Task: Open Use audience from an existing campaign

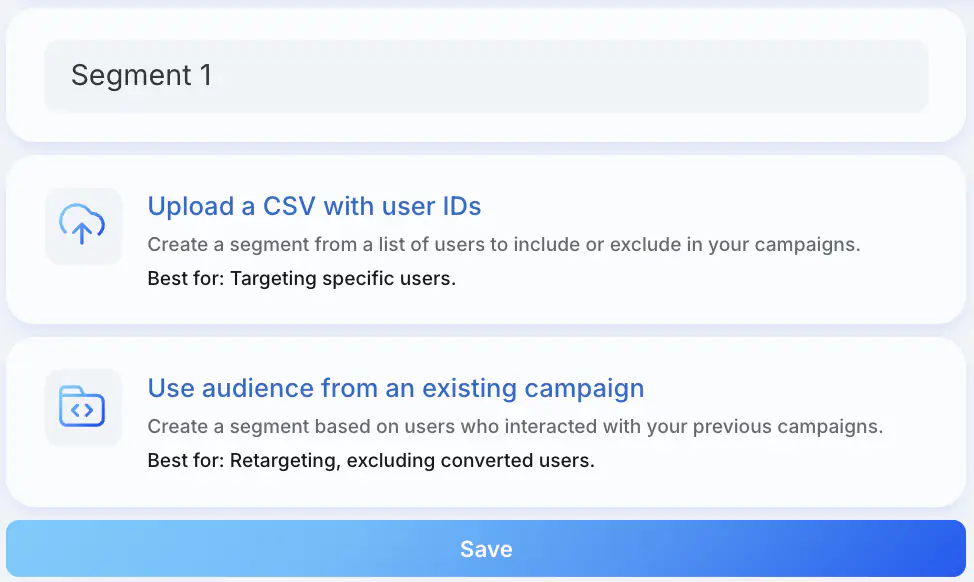Action: [396, 388]
